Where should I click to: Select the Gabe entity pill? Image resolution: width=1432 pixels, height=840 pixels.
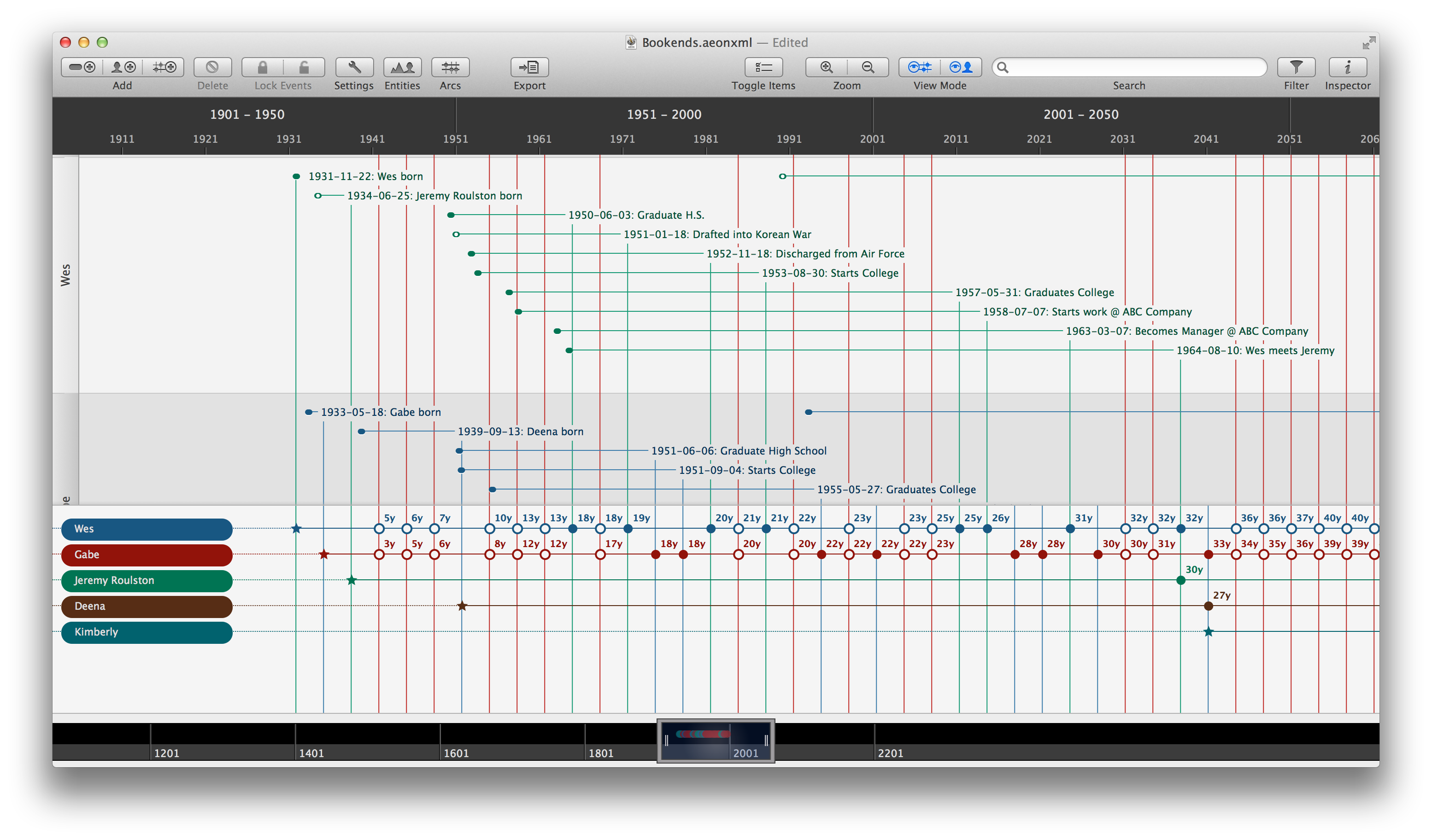[x=147, y=554]
